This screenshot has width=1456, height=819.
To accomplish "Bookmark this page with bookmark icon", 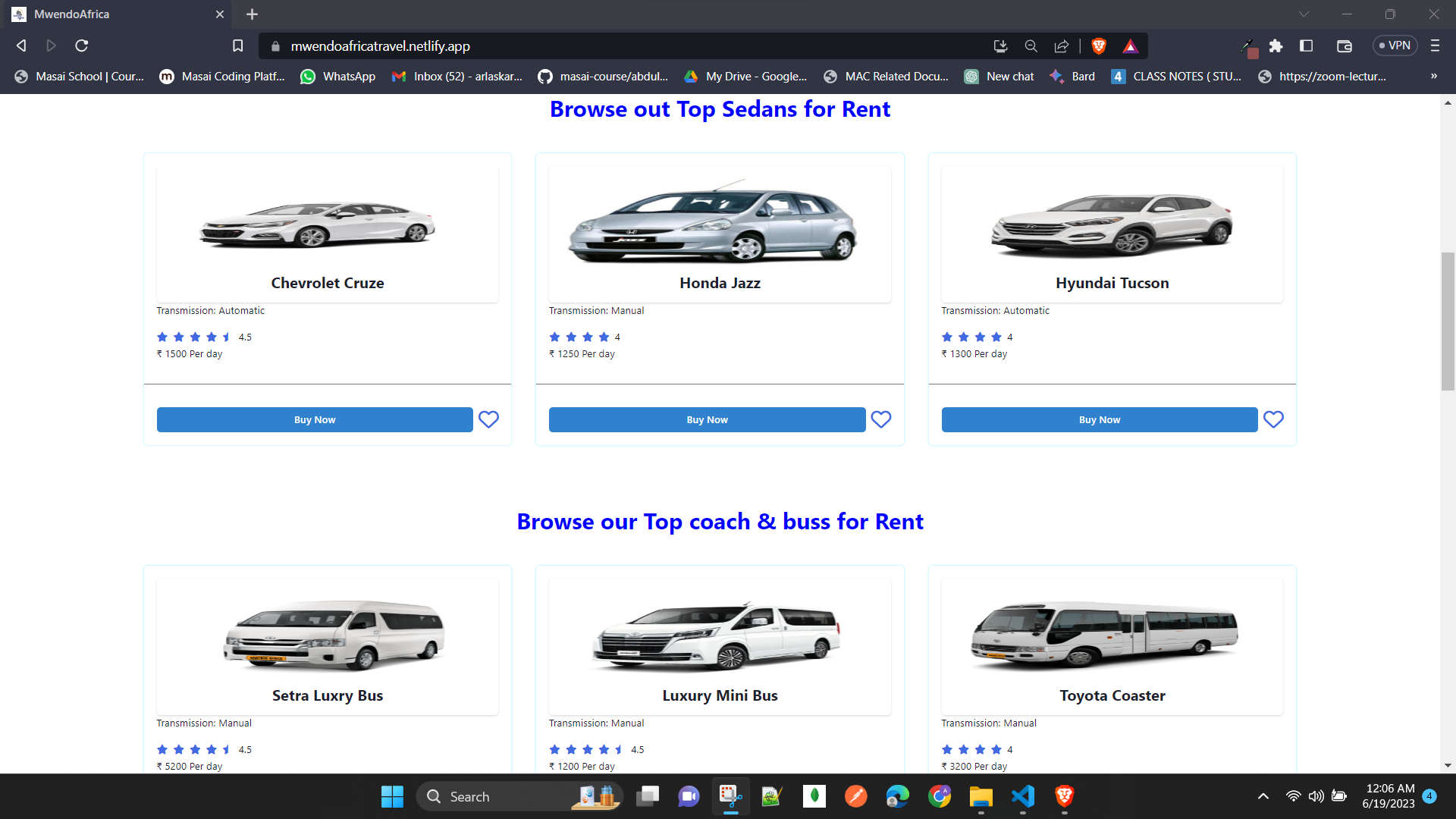I will click(237, 46).
